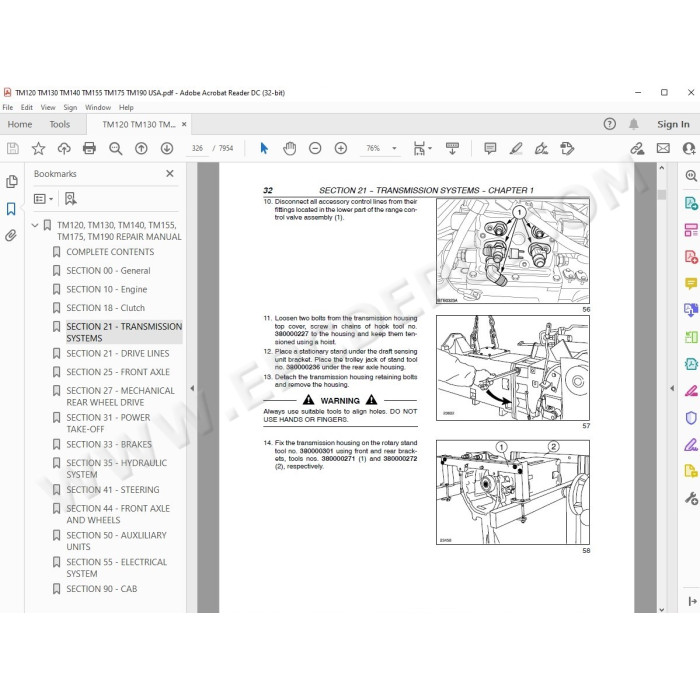The height and width of the screenshot is (700, 700).
Task: Print the document
Action: (89, 148)
